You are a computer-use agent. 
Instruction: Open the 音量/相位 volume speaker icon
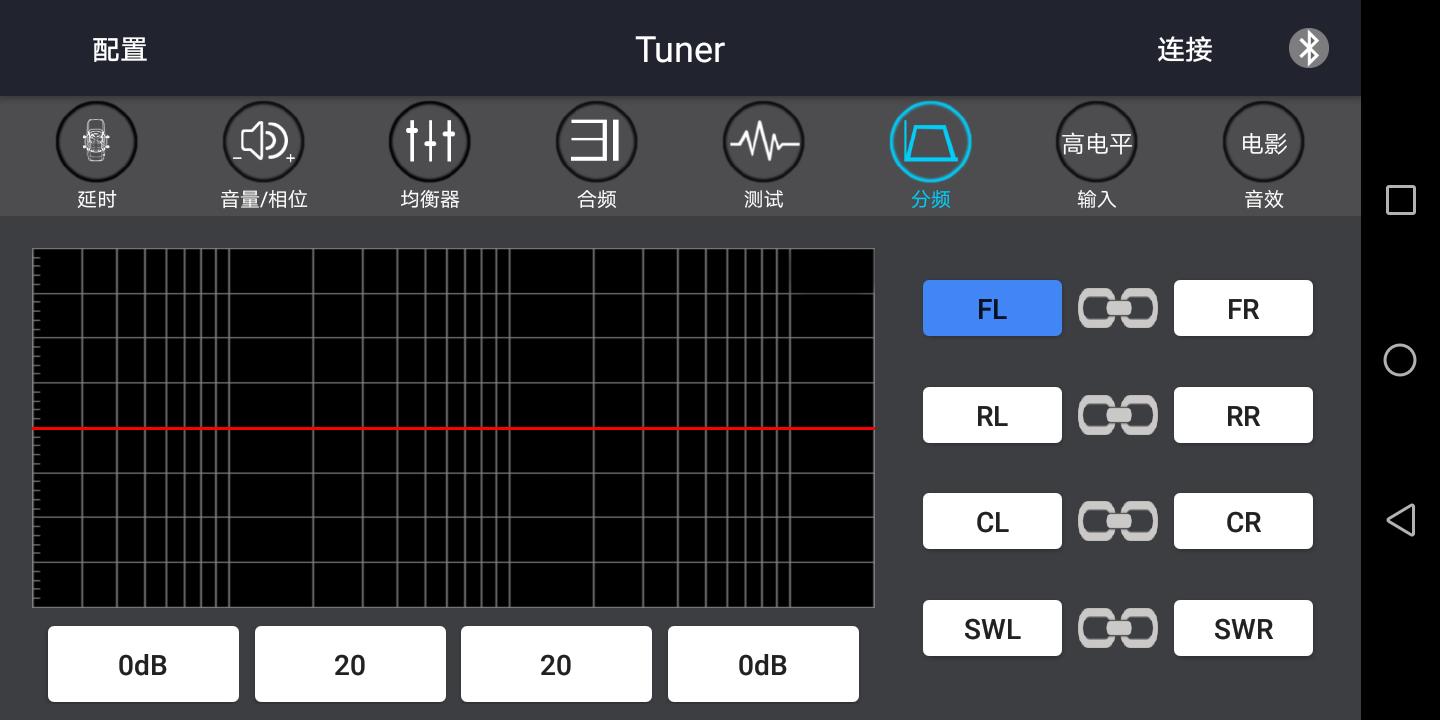pyautogui.click(x=263, y=142)
